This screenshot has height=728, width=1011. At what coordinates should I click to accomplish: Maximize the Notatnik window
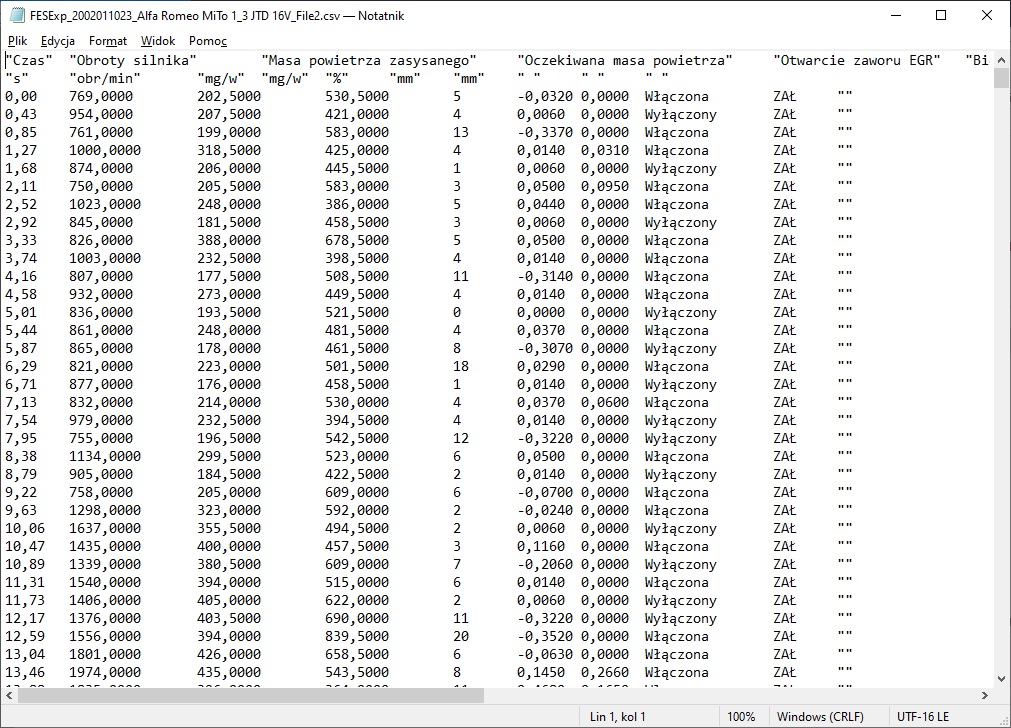(941, 15)
